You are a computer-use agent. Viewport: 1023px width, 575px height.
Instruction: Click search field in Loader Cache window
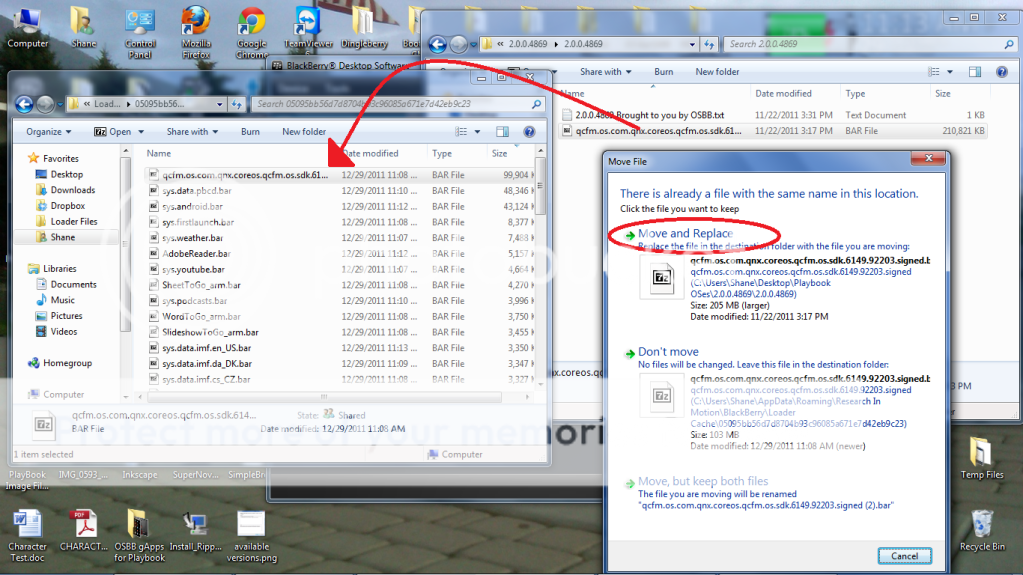[398, 104]
